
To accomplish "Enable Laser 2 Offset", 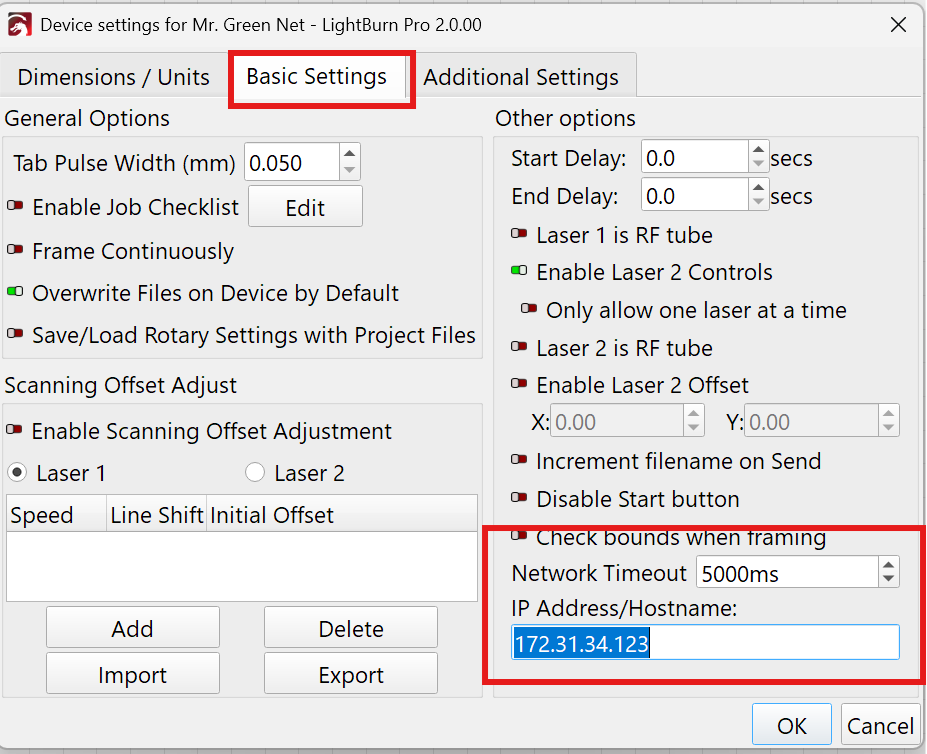I will tap(518, 384).
